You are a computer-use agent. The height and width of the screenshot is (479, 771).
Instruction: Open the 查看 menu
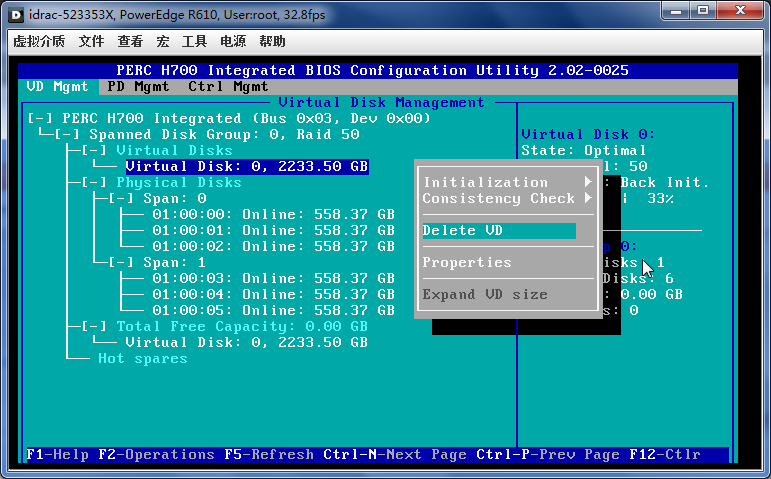pos(130,41)
